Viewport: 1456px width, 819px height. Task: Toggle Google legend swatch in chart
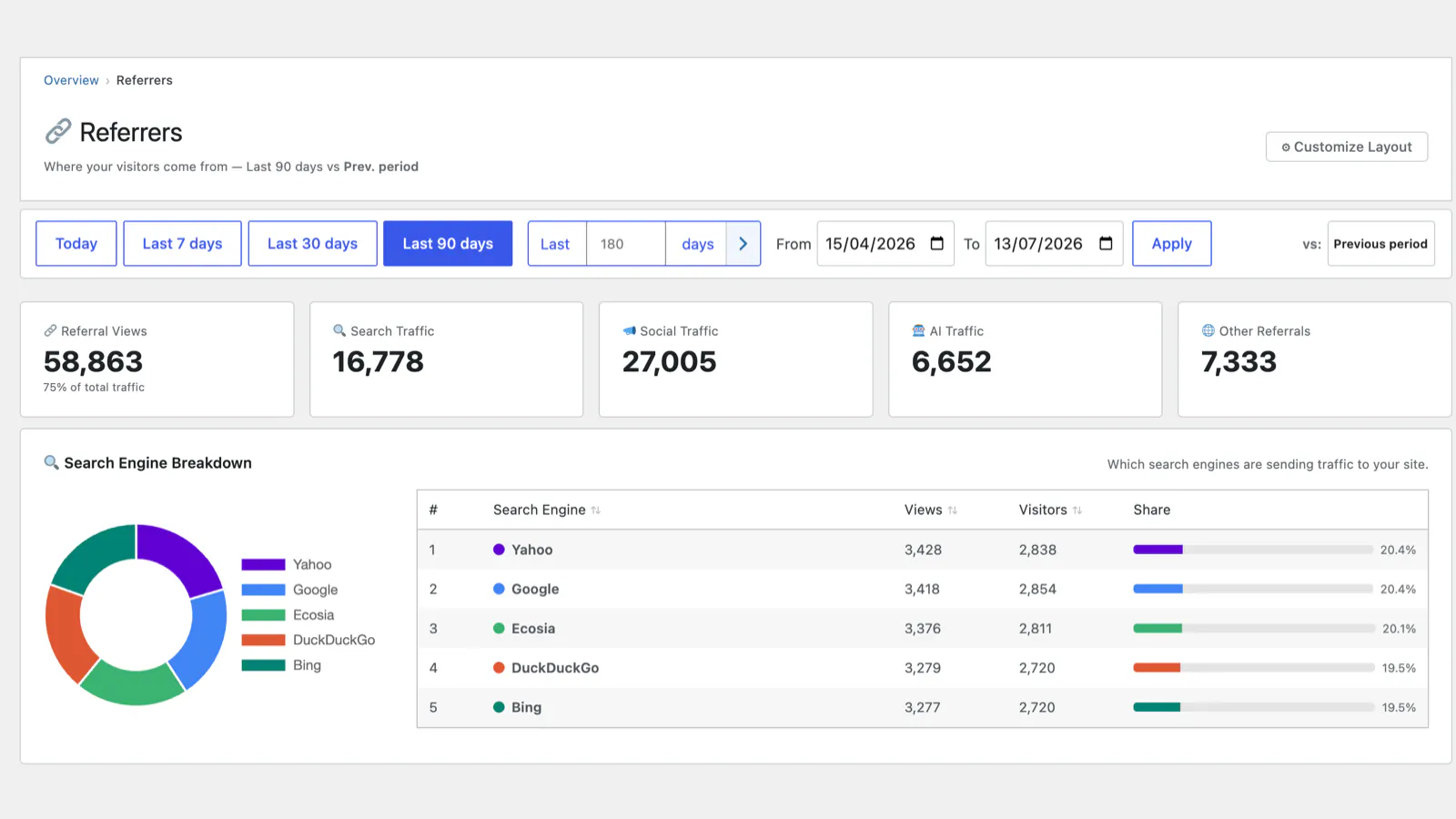[x=263, y=590]
